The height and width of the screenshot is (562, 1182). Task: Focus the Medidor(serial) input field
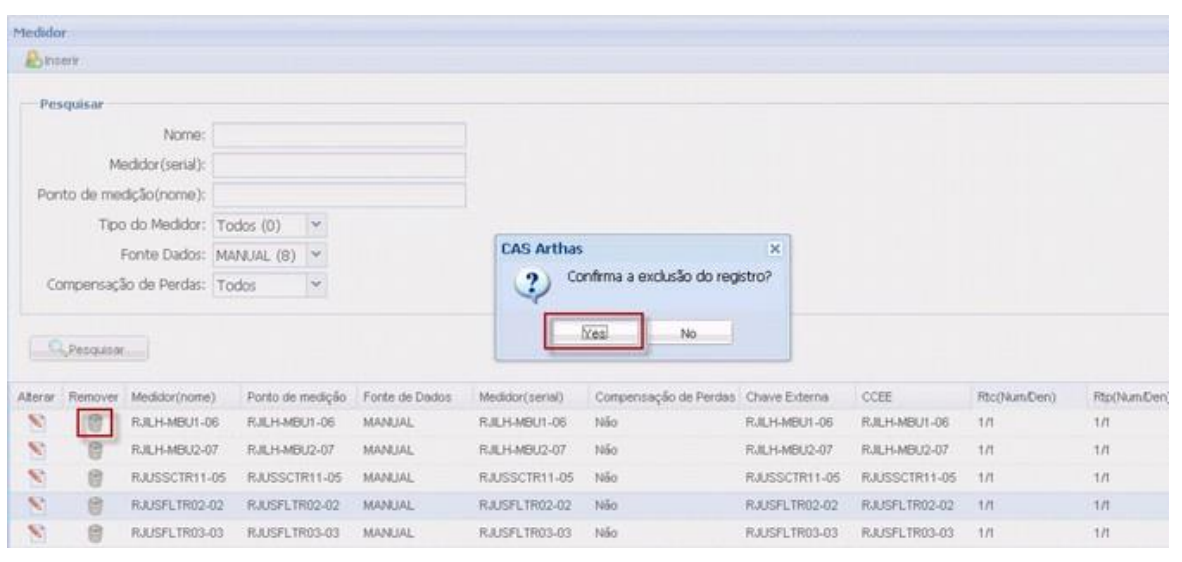point(339,164)
